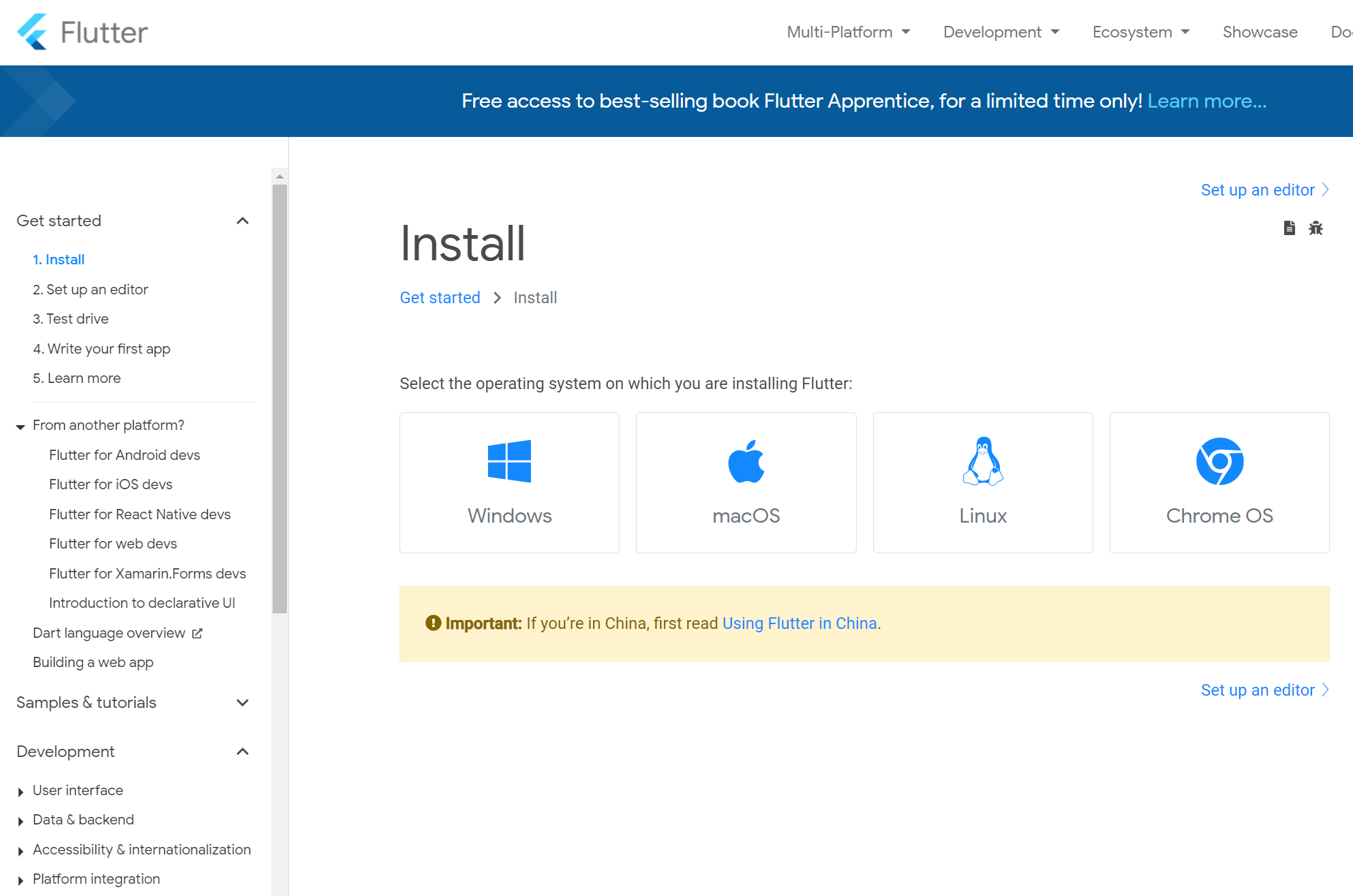Select the Windows install icon
This screenshot has height=896, width=1353.
[509, 461]
